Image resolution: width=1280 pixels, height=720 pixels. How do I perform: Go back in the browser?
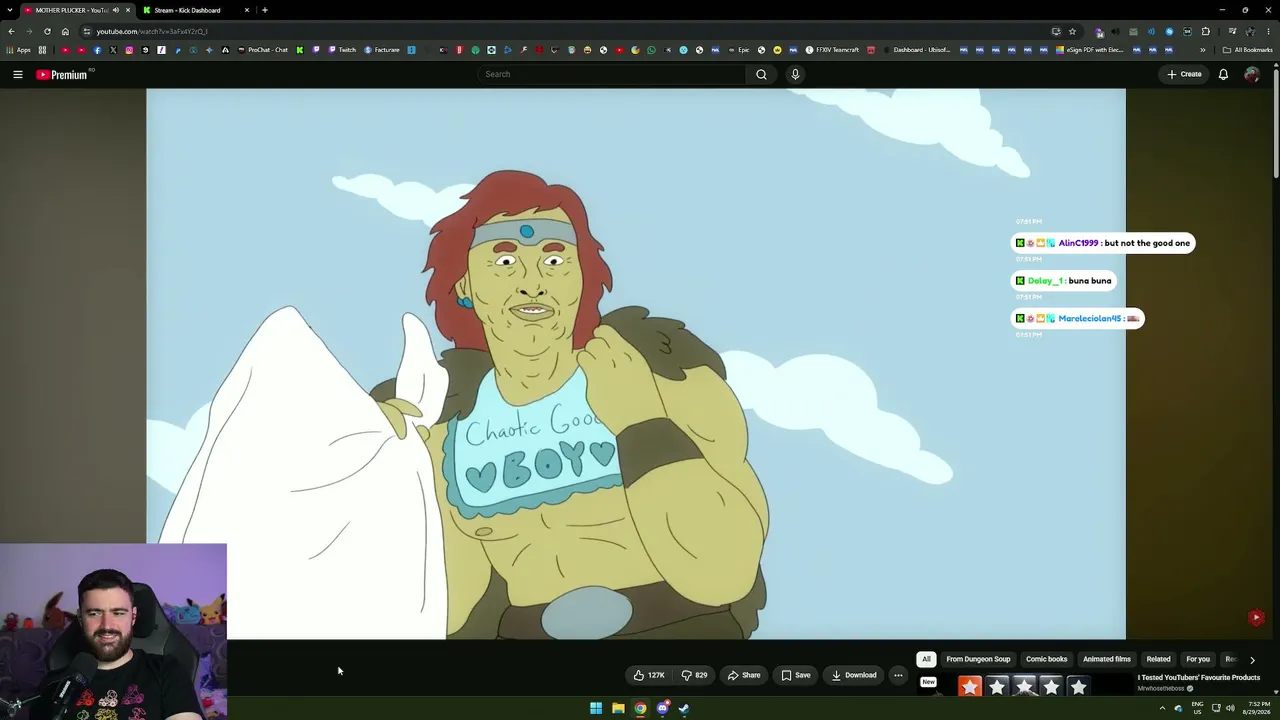(11, 31)
